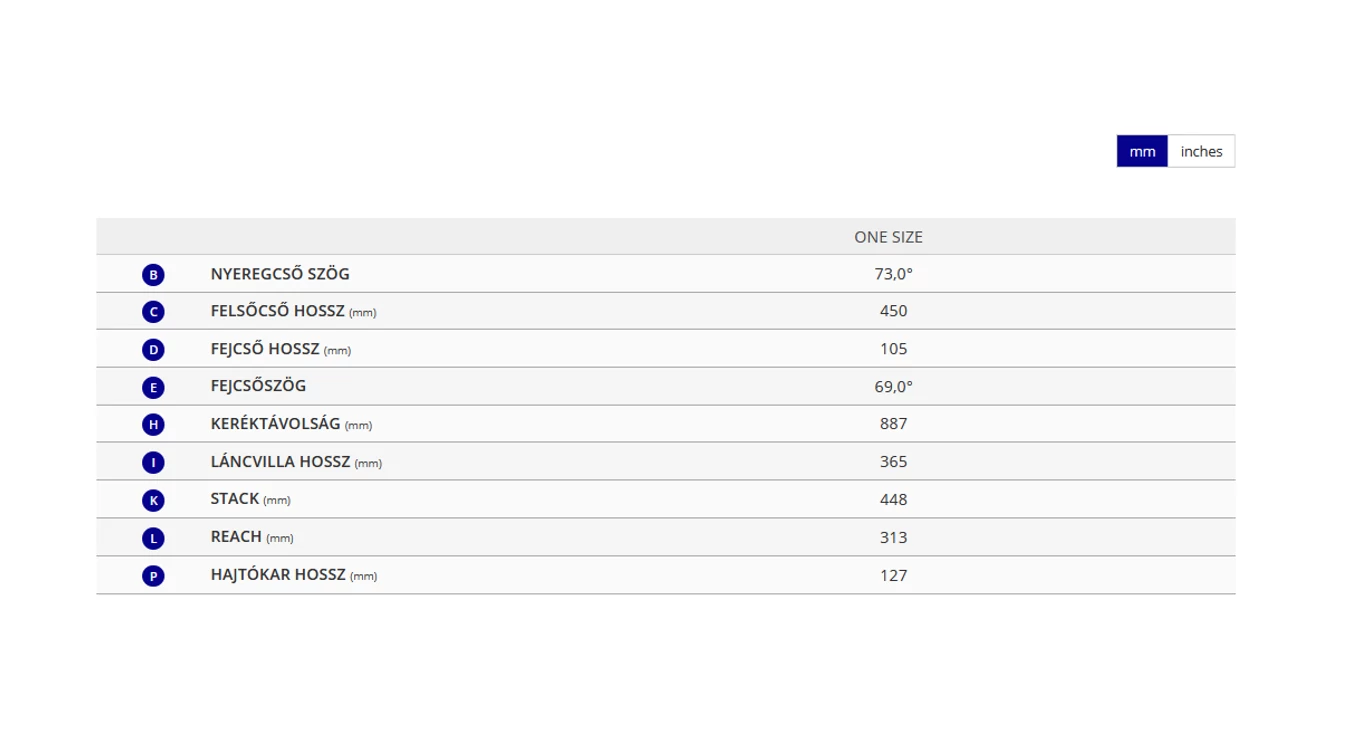The width and height of the screenshot is (1350, 750).
Task: Click the Stack value 448
Action: [893, 499]
